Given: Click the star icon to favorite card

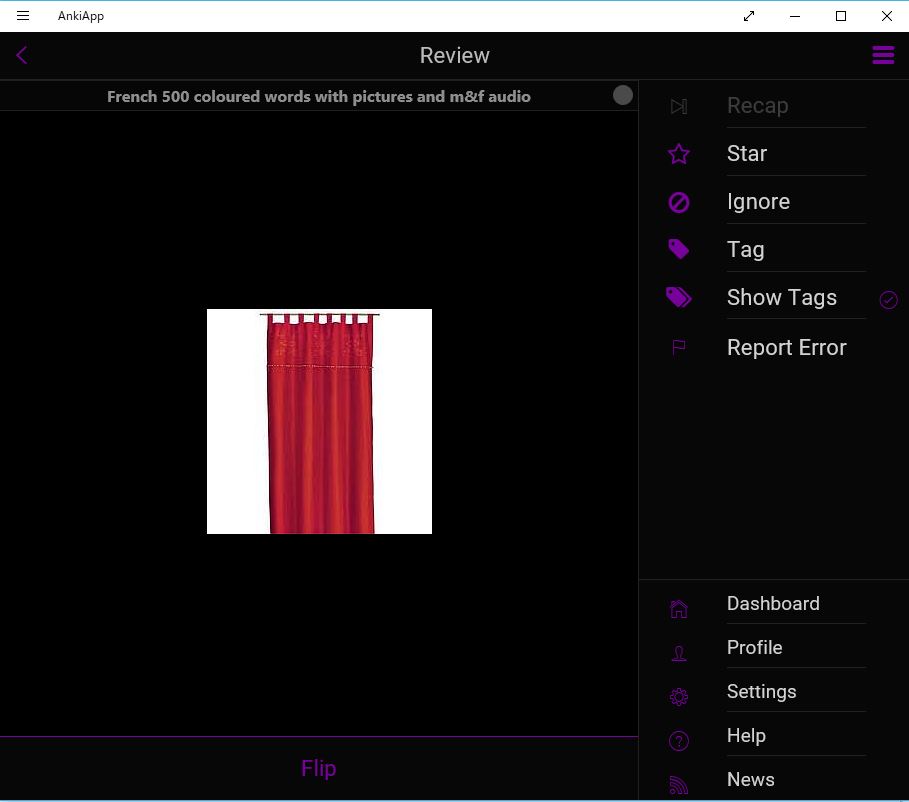Looking at the screenshot, I should coord(679,154).
